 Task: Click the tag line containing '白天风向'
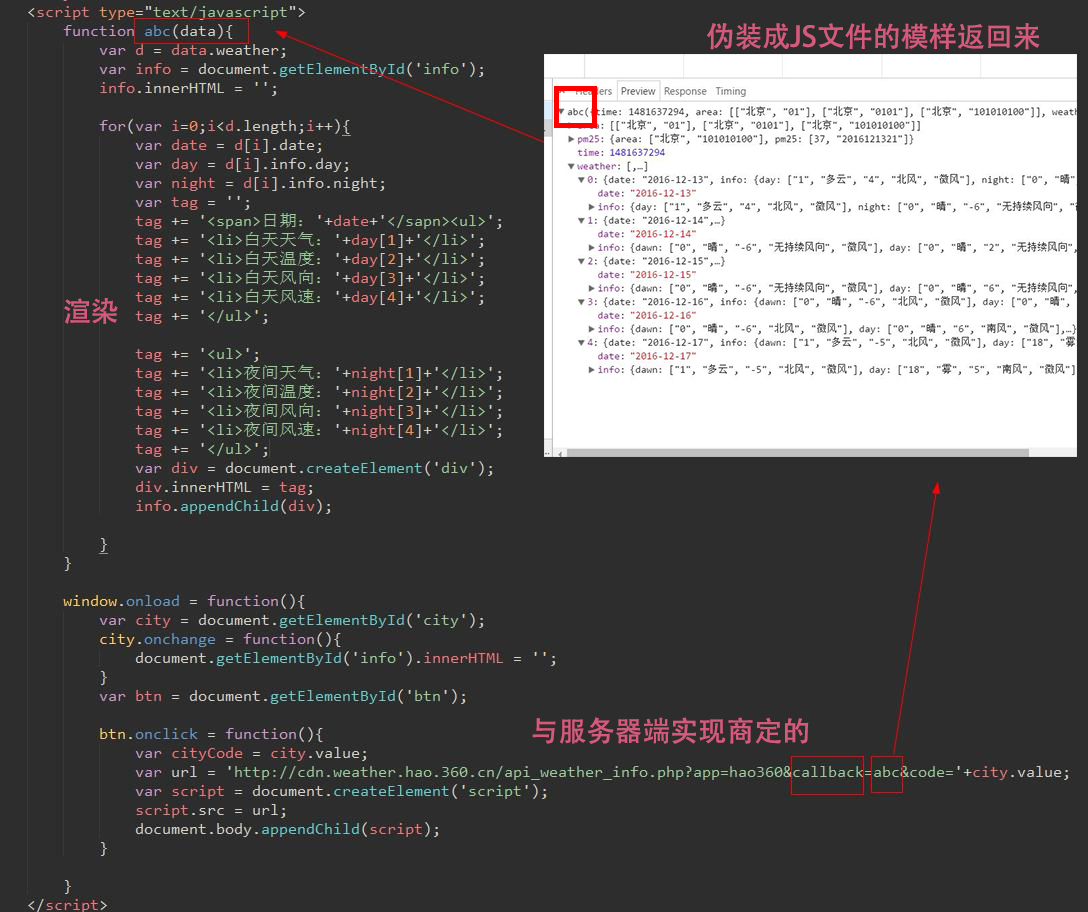310,278
